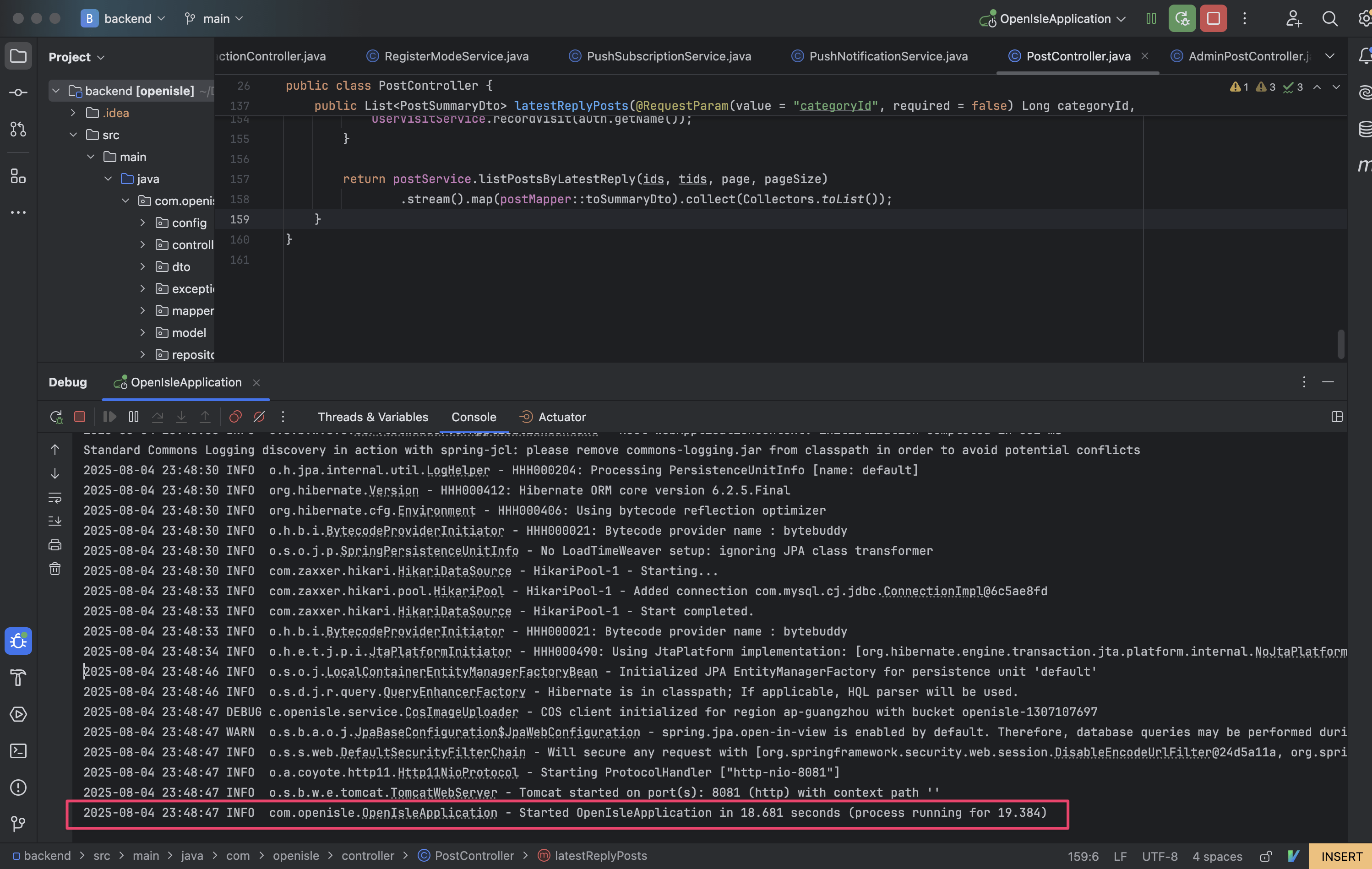Image resolution: width=1372 pixels, height=869 pixels.
Task: Toggle Soft-Wrap icon in console gutter
Action: tap(54, 498)
